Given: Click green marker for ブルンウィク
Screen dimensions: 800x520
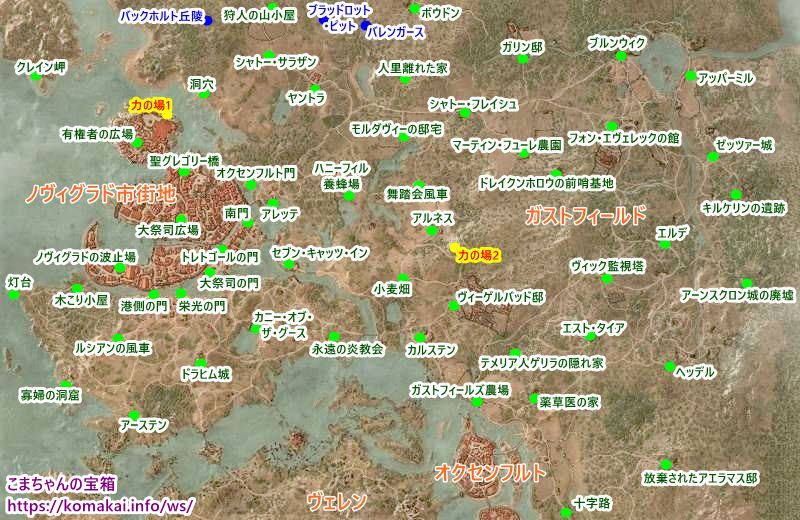Looking at the screenshot, I should 621,56.
